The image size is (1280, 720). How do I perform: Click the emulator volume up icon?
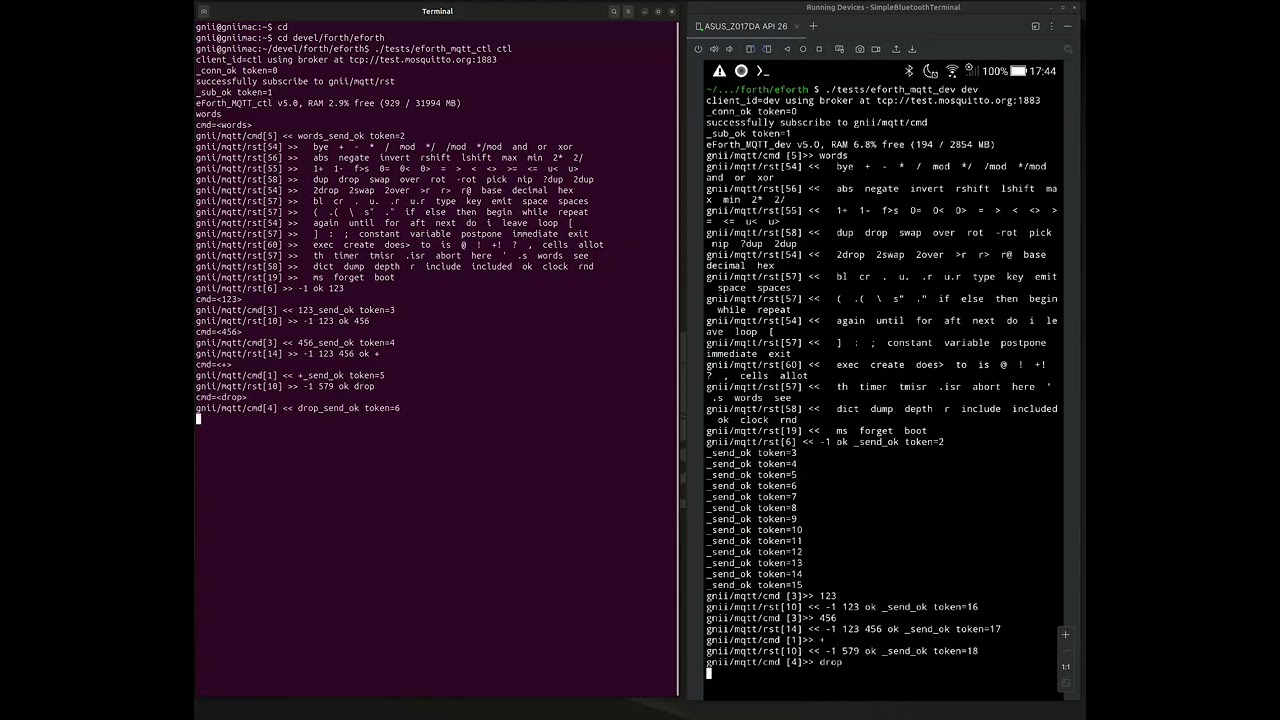[714, 49]
